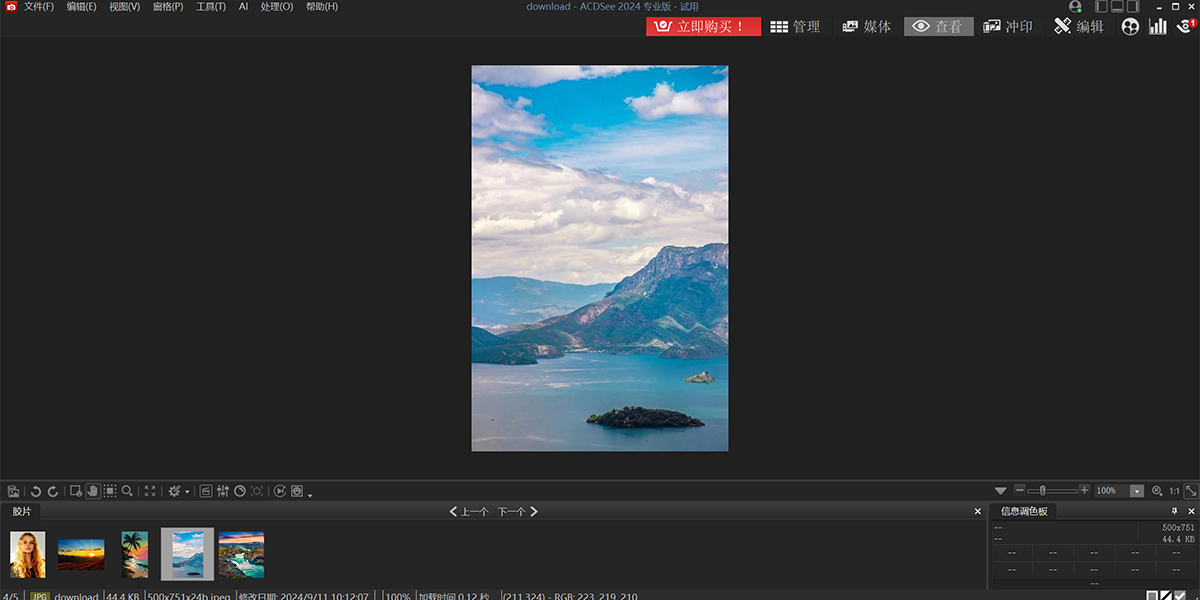Click the 立即购买 buy now button
The image size is (1200, 600).
coord(703,27)
